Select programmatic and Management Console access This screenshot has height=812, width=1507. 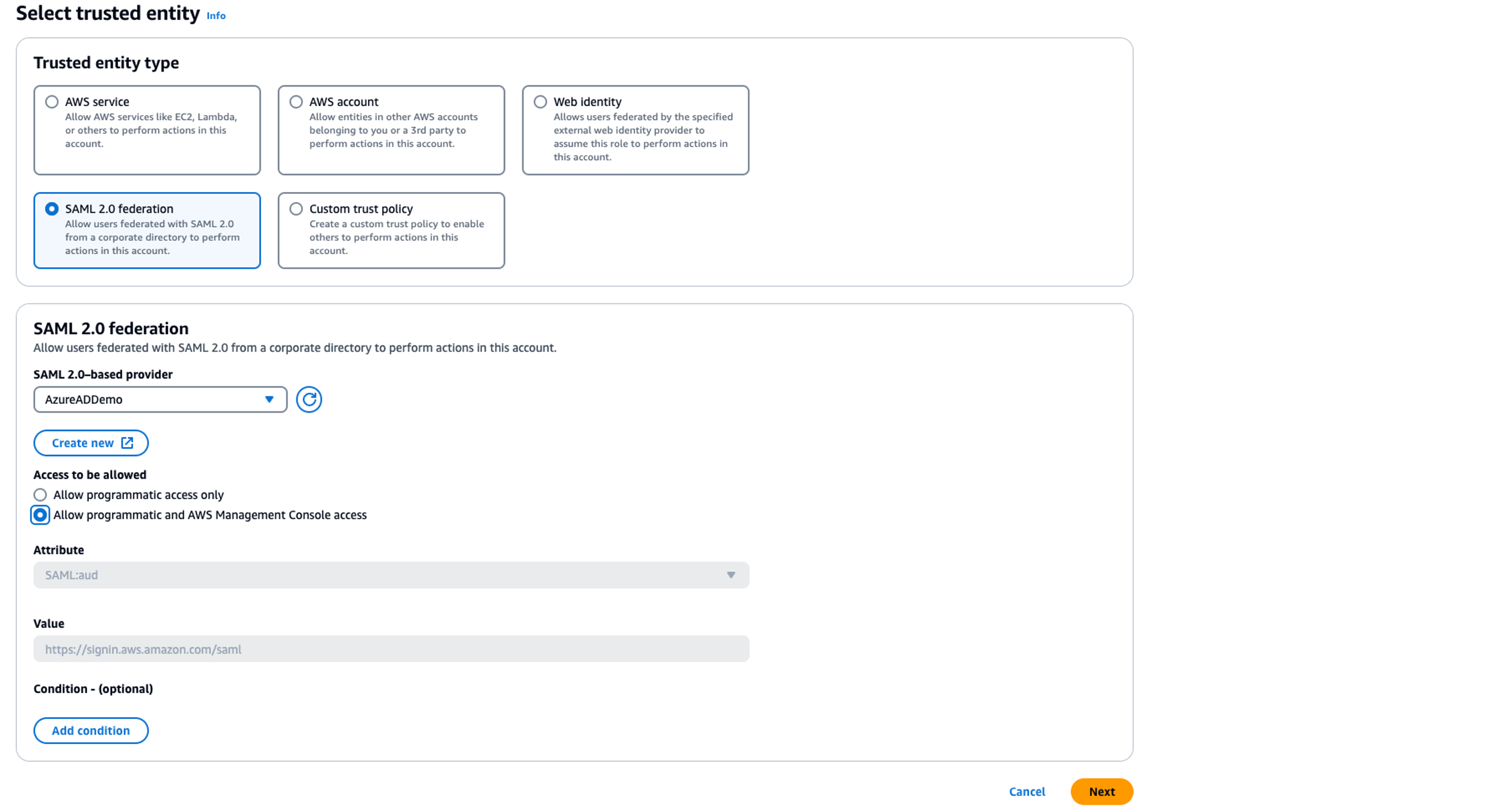tap(40, 515)
